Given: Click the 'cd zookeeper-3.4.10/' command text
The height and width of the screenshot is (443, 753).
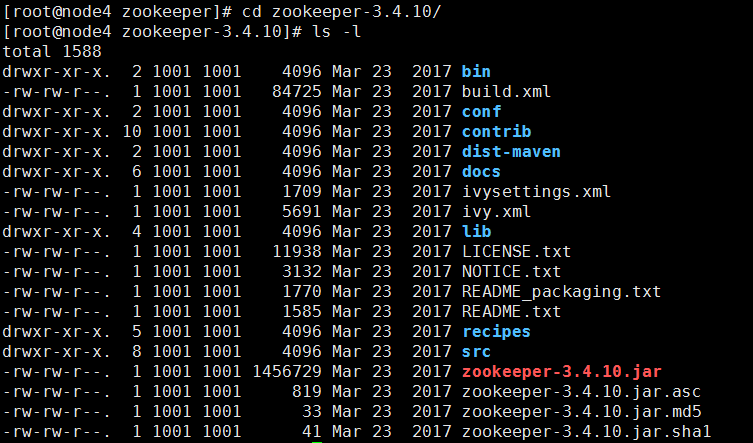Looking at the screenshot, I should tap(341, 12).
